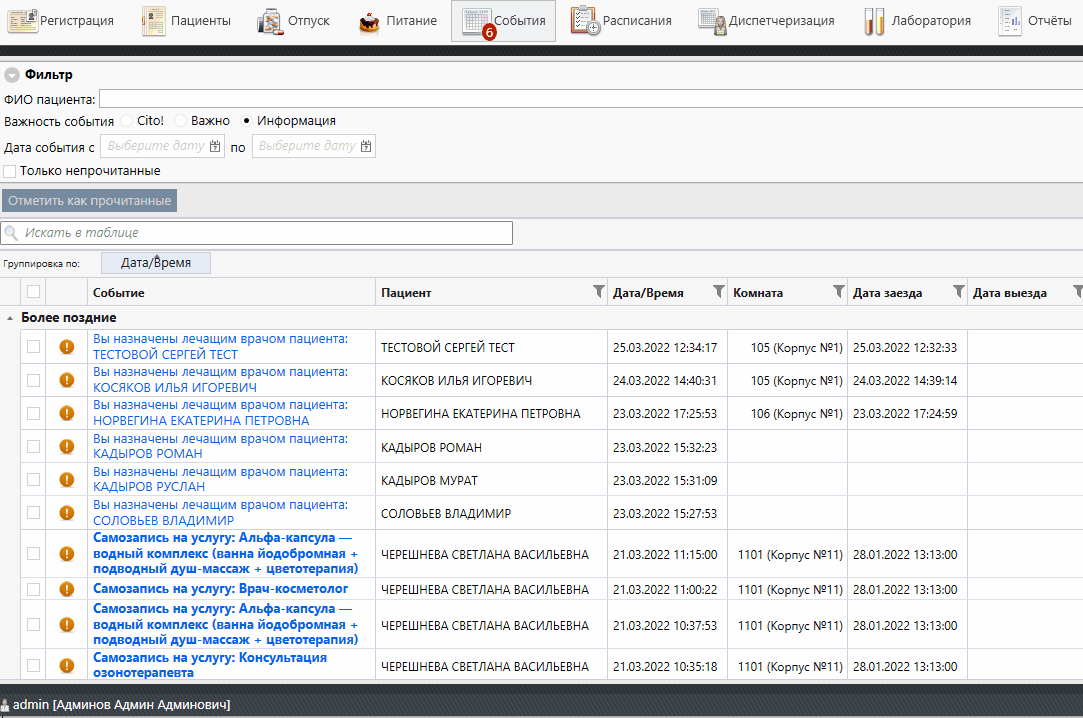1083x718 pixels.
Task: Click the calendar icon in end date field
Action: (366, 146)
